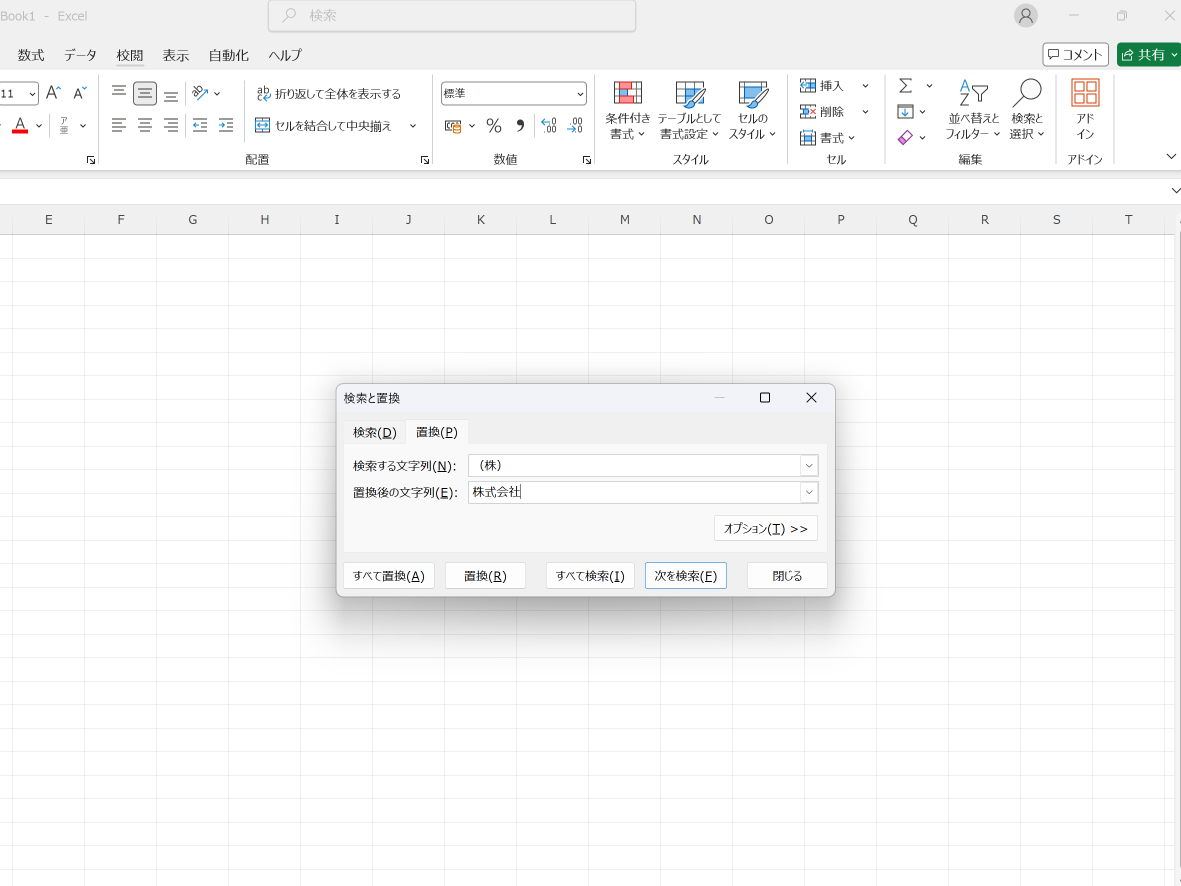
Task: Click the decrease font size icon
Action: coord(79,93)
